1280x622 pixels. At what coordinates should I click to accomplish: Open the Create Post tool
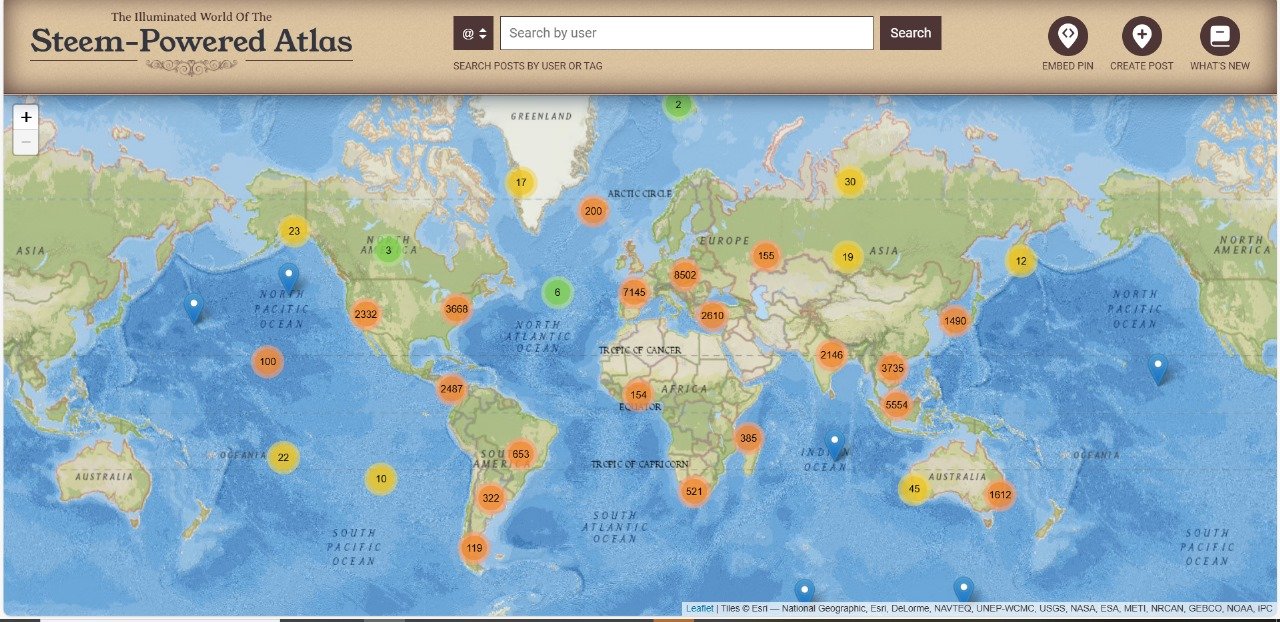point(1142,44)
